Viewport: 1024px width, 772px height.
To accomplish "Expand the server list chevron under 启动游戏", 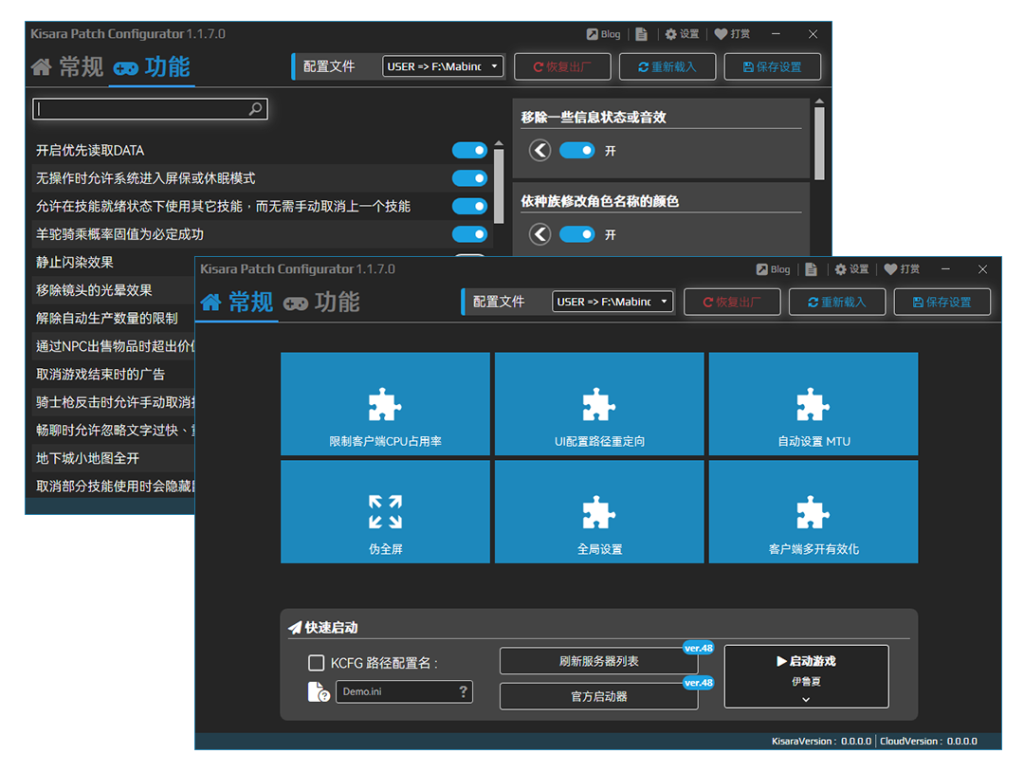I will point(805,700).
